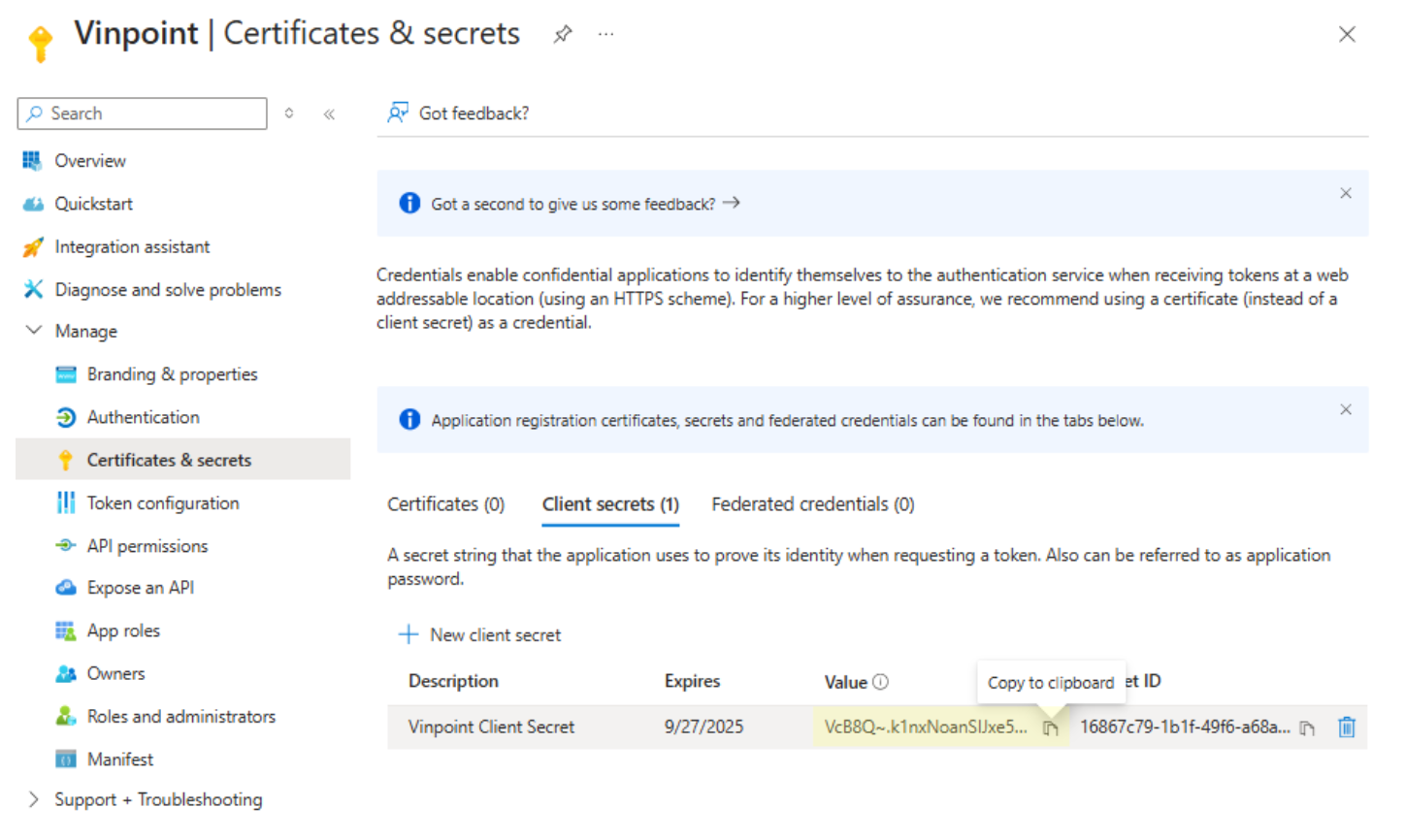Open Branding & properties
The width and height of the screenshot is (1405, 840).
click(173, 374)
